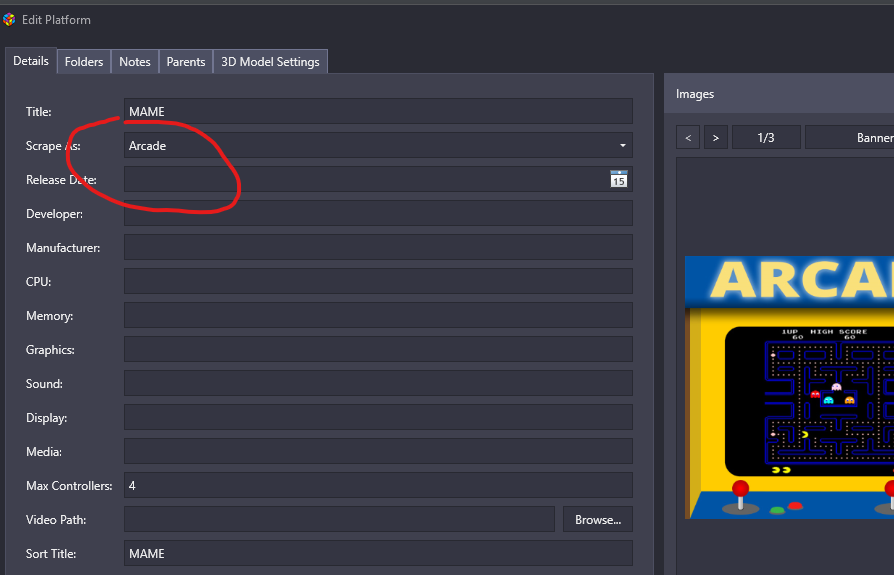This screenshot has width=894, height=575.
Task: Open the Folders tab
Action: [84, 62]
